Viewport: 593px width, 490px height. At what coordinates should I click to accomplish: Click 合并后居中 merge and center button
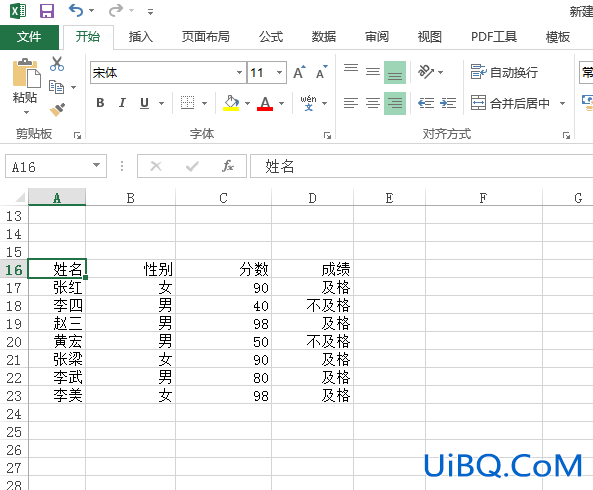pos(510,103)
